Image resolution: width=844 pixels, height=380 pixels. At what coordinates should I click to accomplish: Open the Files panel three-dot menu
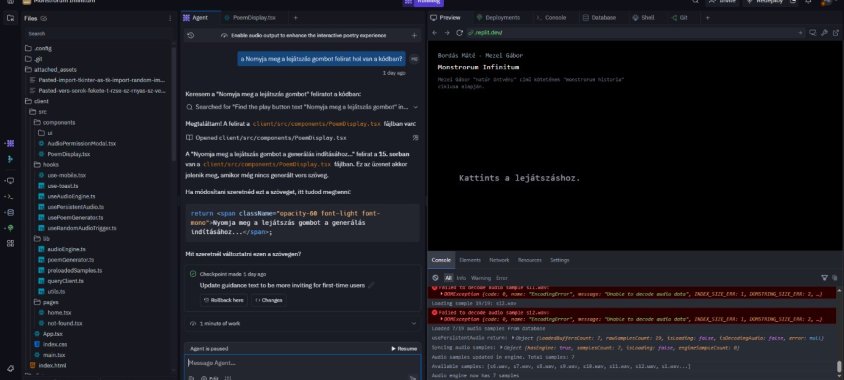click(x=170, y=18)
